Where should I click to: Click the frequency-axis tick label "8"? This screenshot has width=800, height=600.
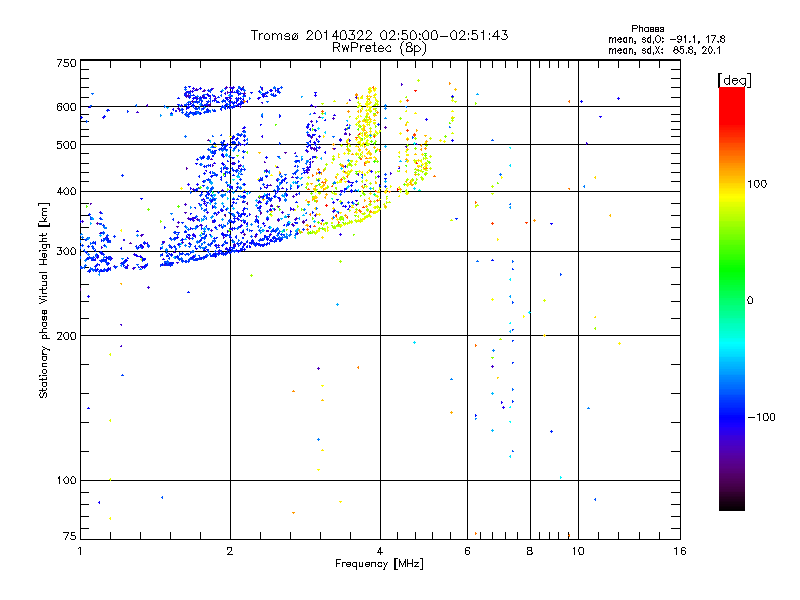[x=530, y=551]
